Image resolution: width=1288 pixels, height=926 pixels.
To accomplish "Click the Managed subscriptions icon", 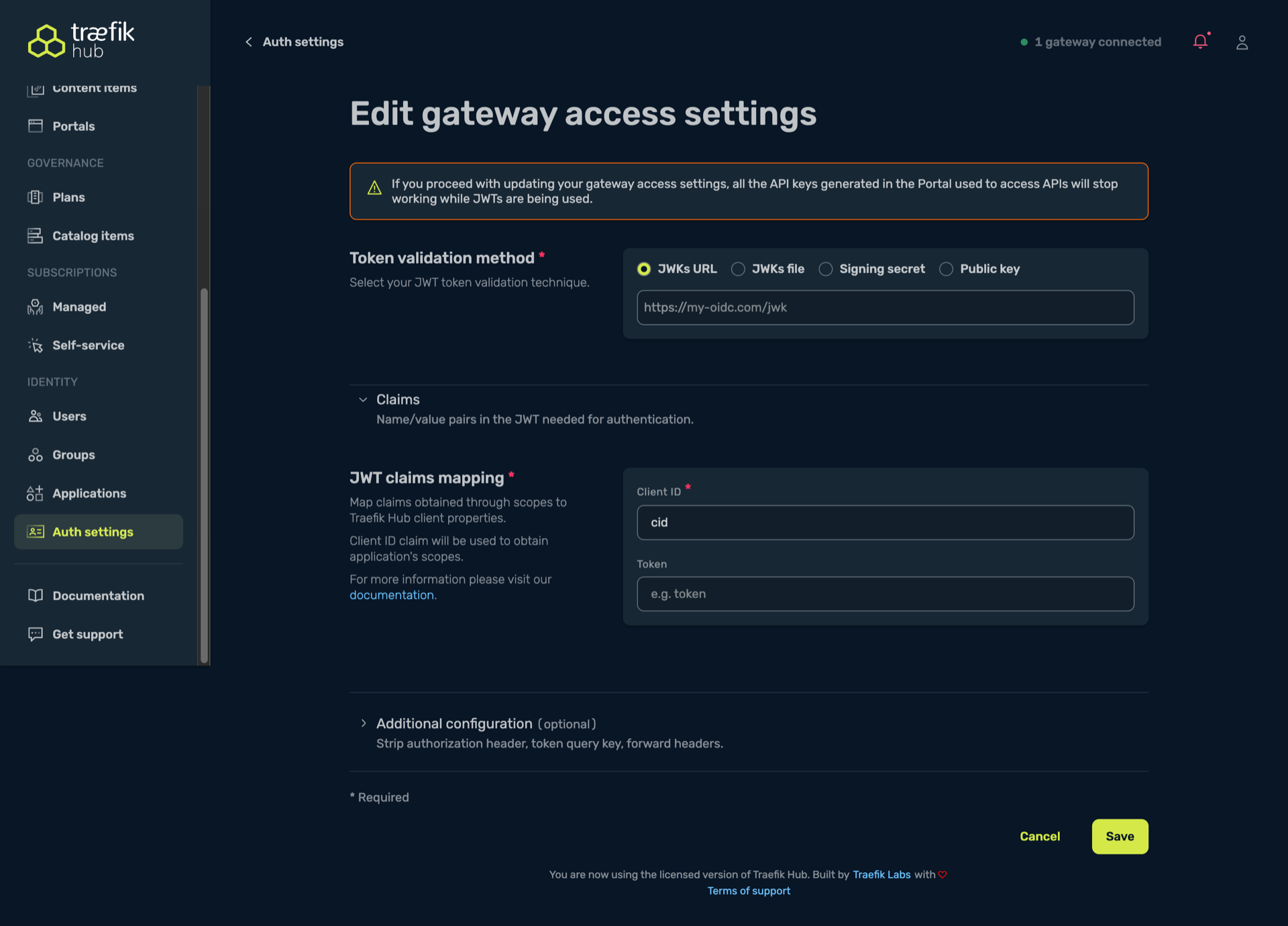I will point(36,307).
